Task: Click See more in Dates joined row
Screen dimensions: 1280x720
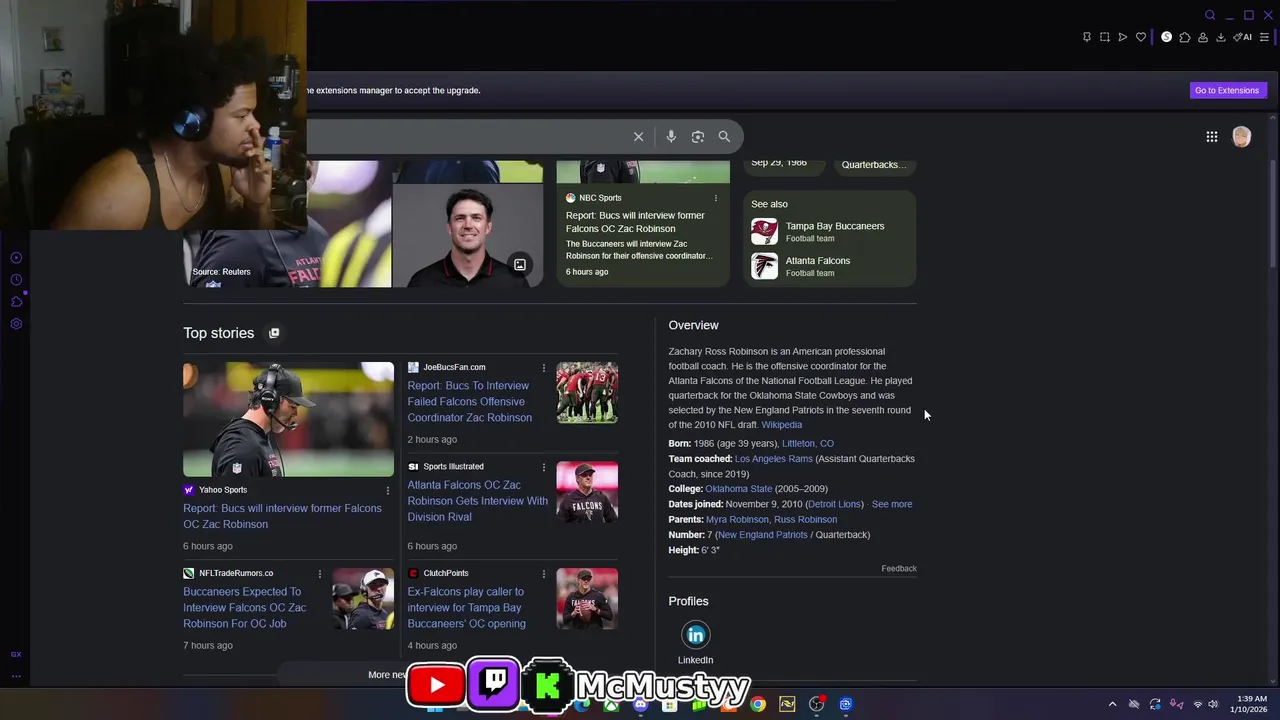Action: click(x=892, y=504)
